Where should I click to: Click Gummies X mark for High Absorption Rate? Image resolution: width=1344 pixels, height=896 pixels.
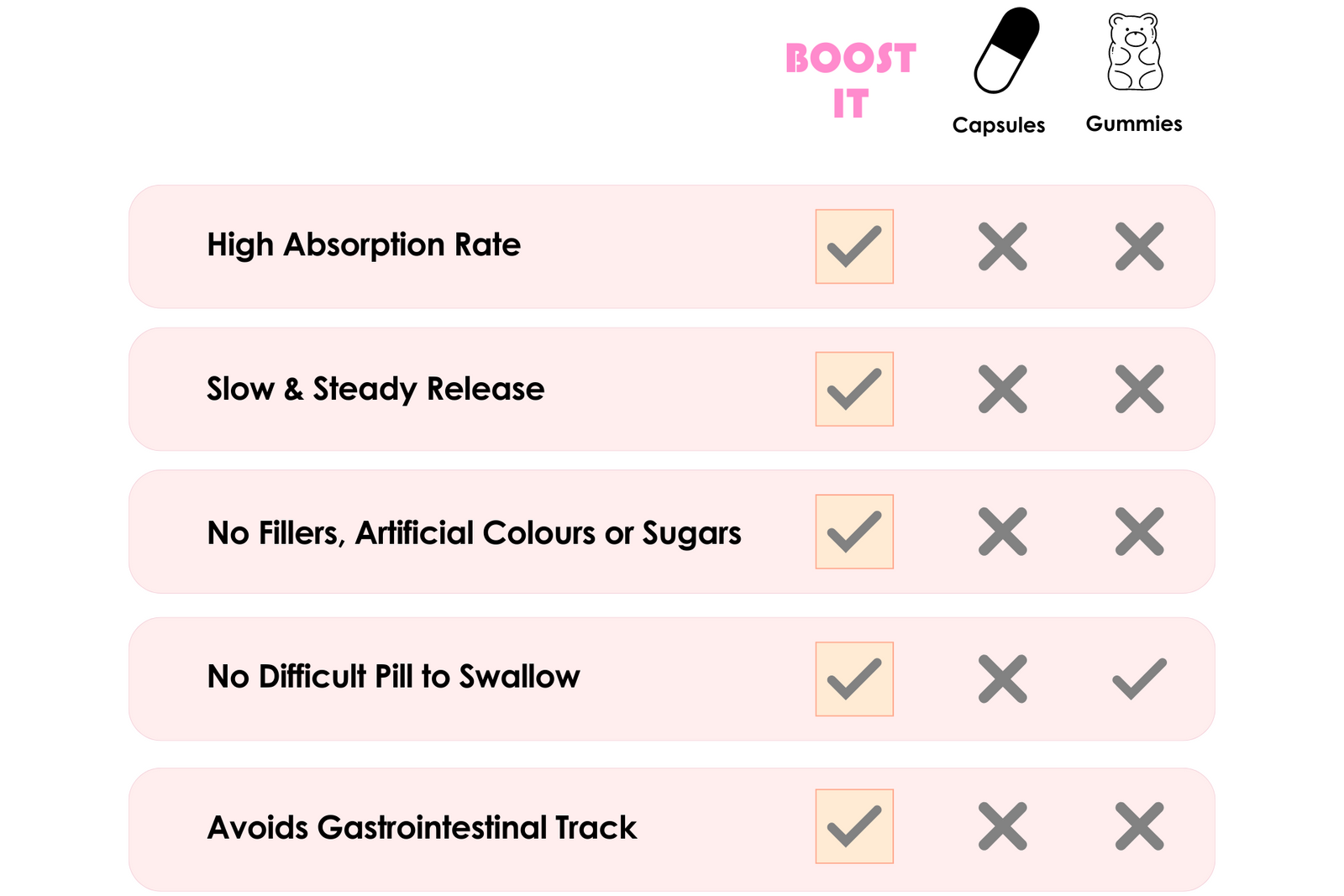tap(1140, 247)
